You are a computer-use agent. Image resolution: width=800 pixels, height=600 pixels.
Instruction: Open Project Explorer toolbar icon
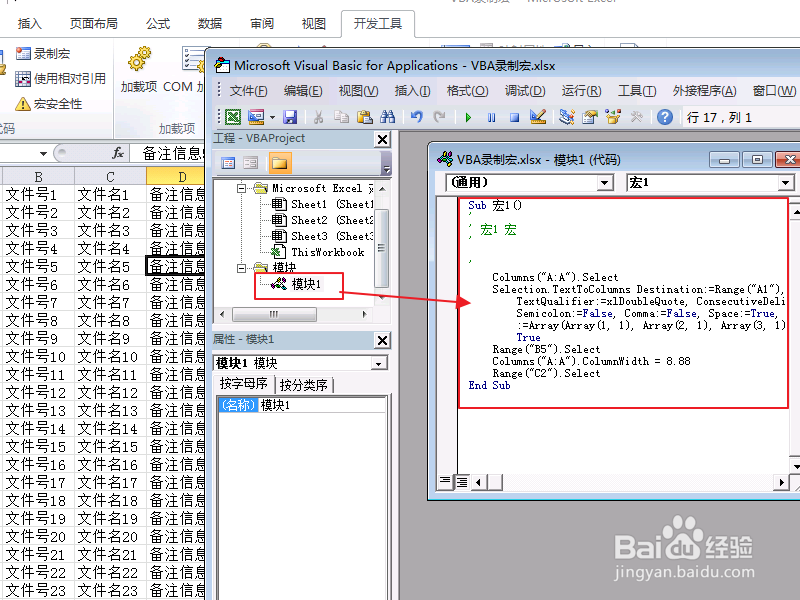567,117
